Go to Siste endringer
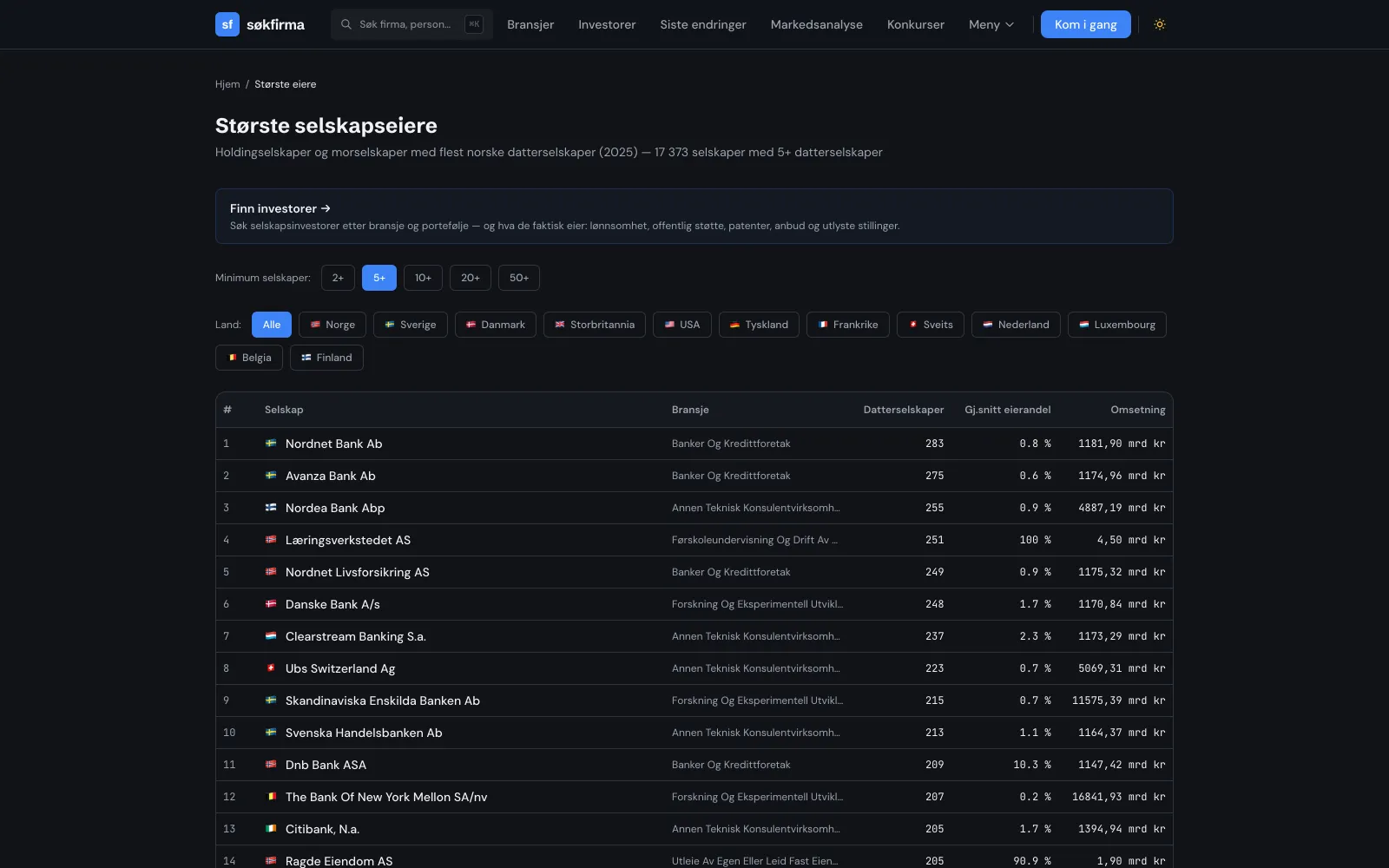This screenshot has height=868, width=1389. click(703, 24)
